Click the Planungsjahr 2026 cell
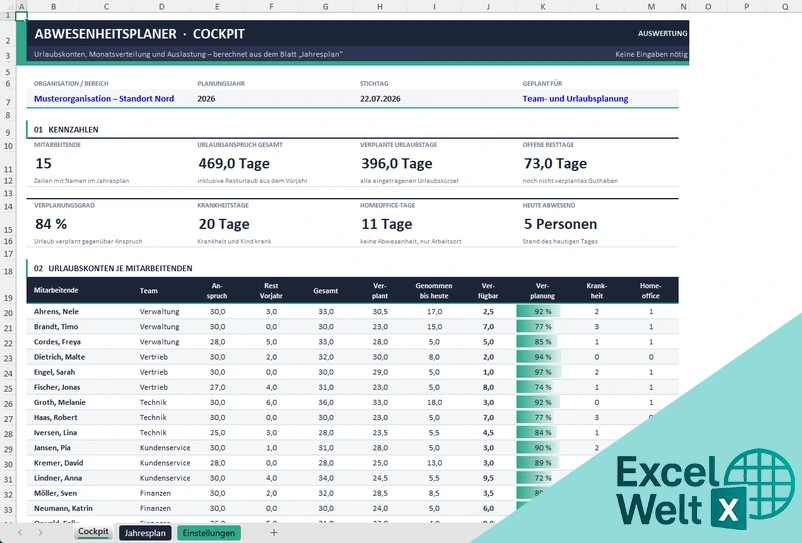 pyautogui.click(x=206, y=99)
